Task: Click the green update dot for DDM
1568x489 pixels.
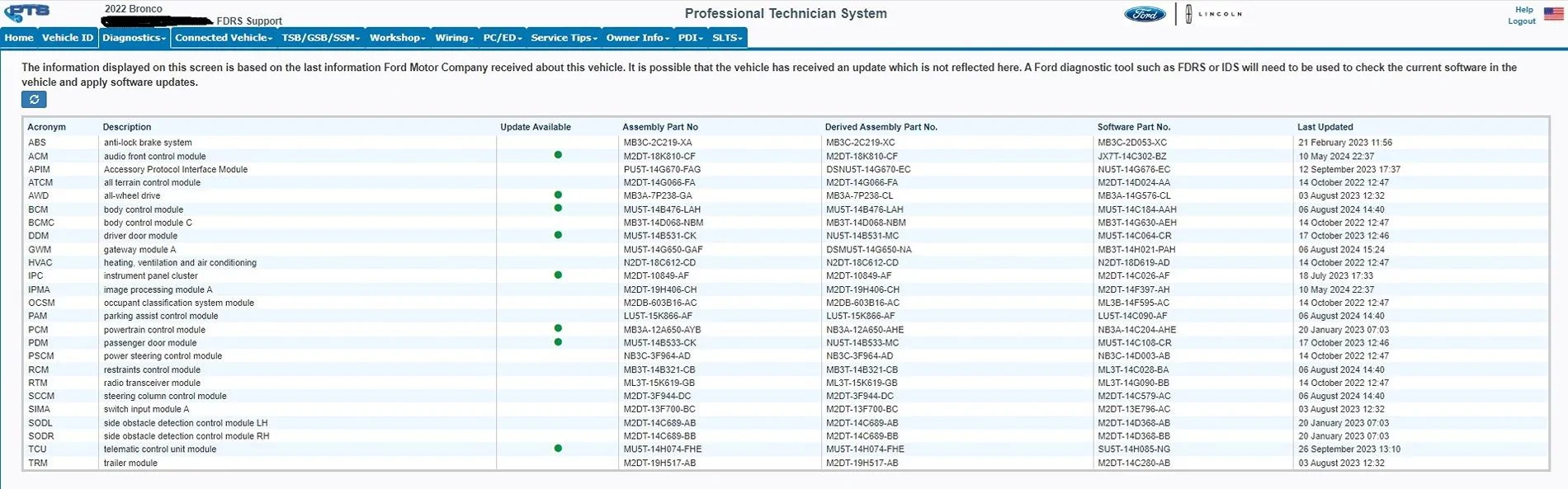Action: pyautogui.click(x=558, y=235)
